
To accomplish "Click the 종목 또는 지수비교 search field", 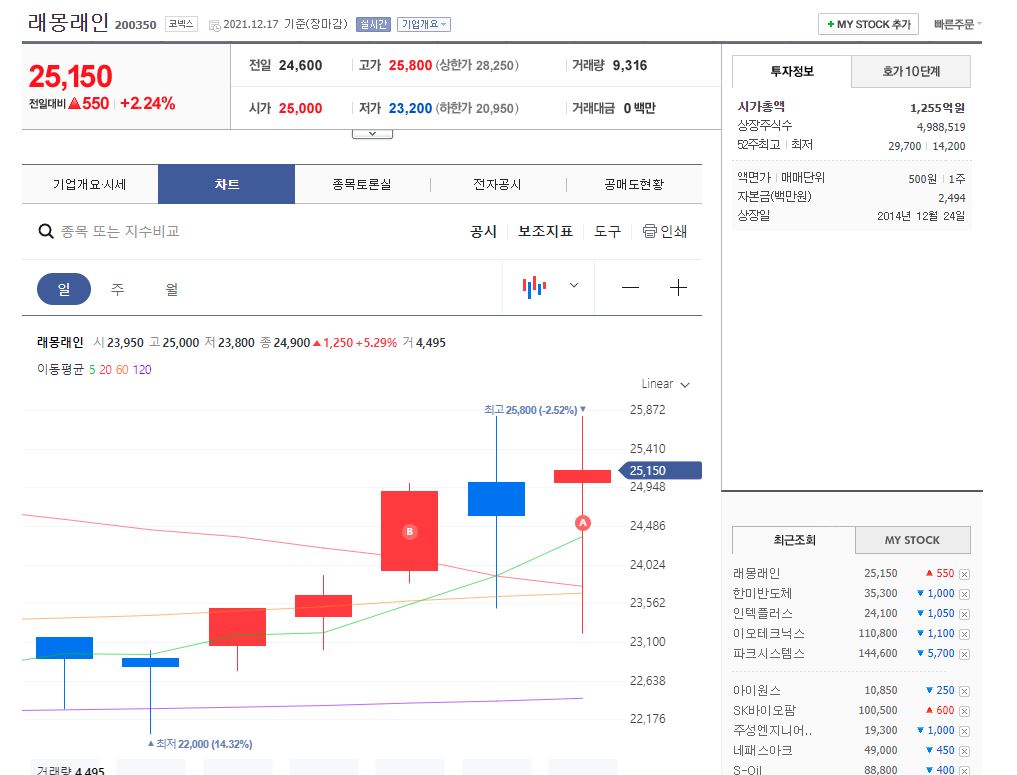I will (x=119, y=232).
